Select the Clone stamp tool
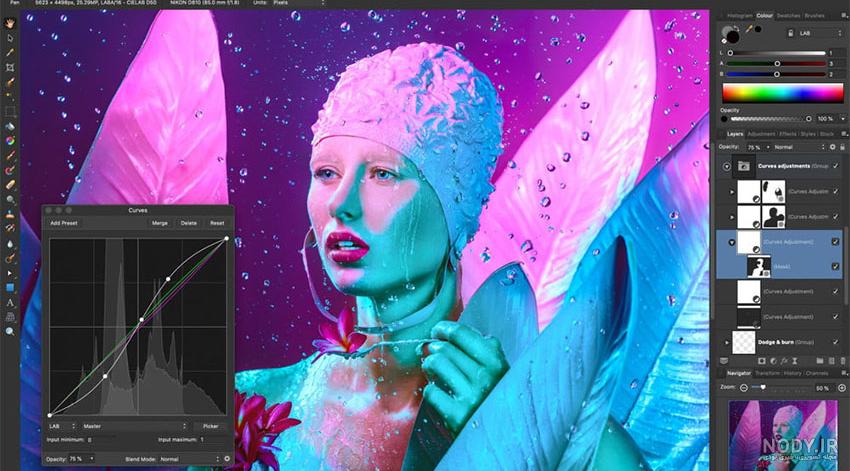Screen dimensions: 850x471 point(10,214)
